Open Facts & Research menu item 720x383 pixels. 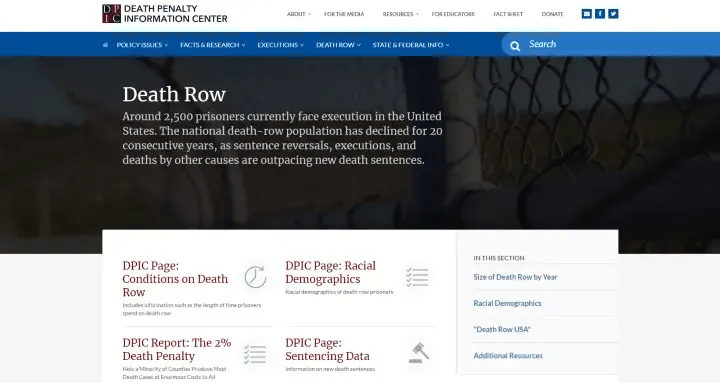[210, 45]
